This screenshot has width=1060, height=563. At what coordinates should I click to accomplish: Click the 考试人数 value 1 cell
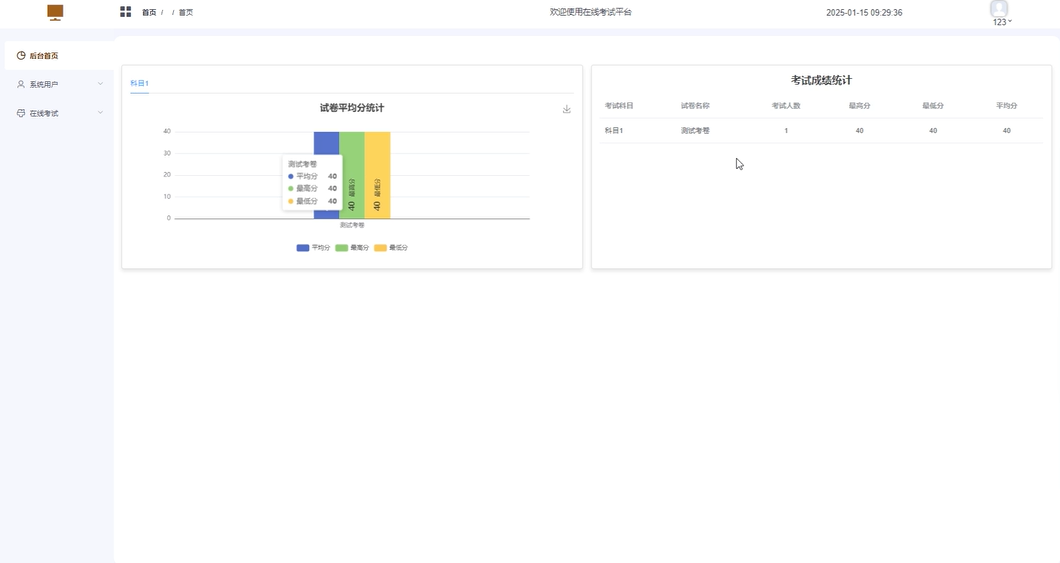(786, 130)
